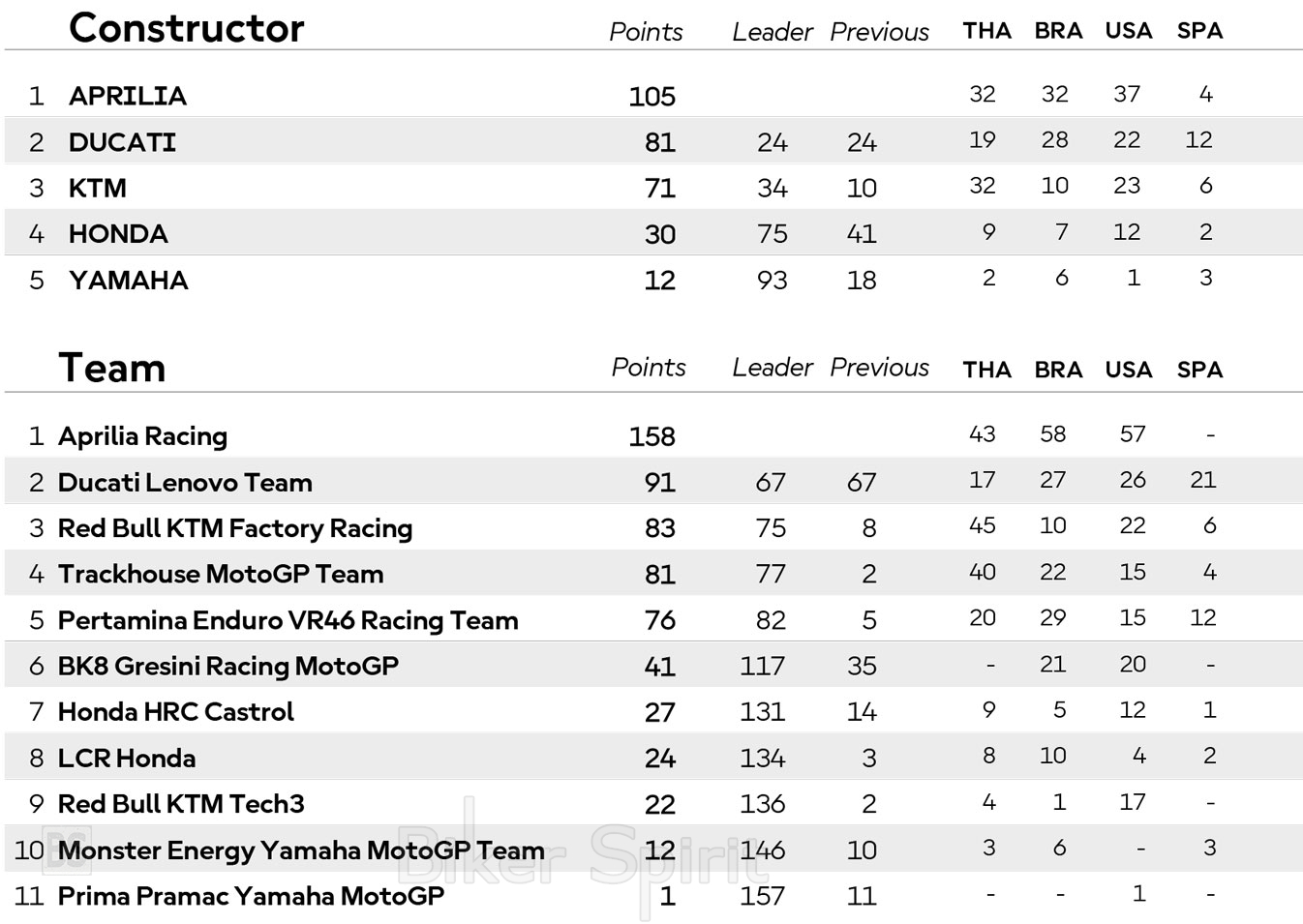Select the SPA column header in Constructor table

click(1199, 31)
